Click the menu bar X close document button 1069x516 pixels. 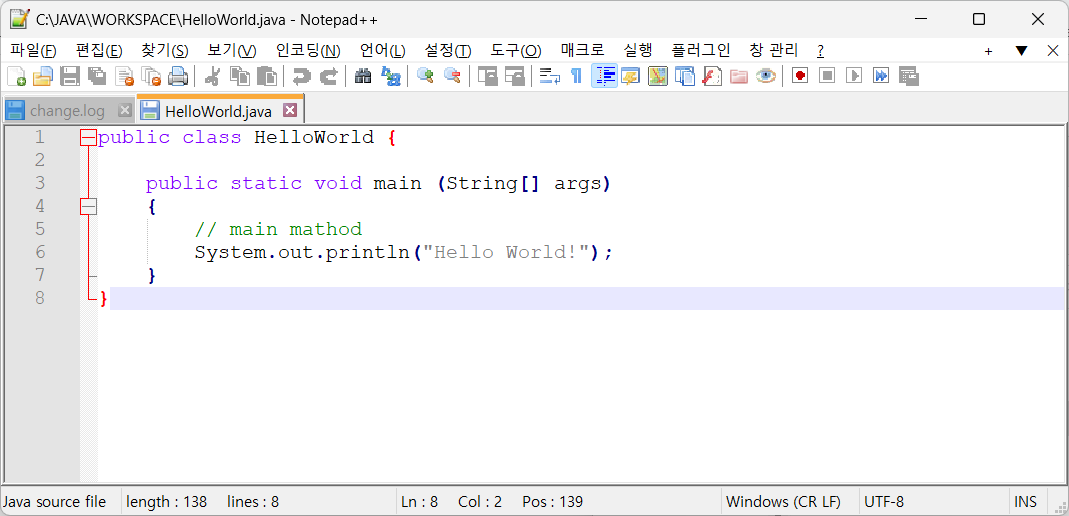pos(1053,50)
